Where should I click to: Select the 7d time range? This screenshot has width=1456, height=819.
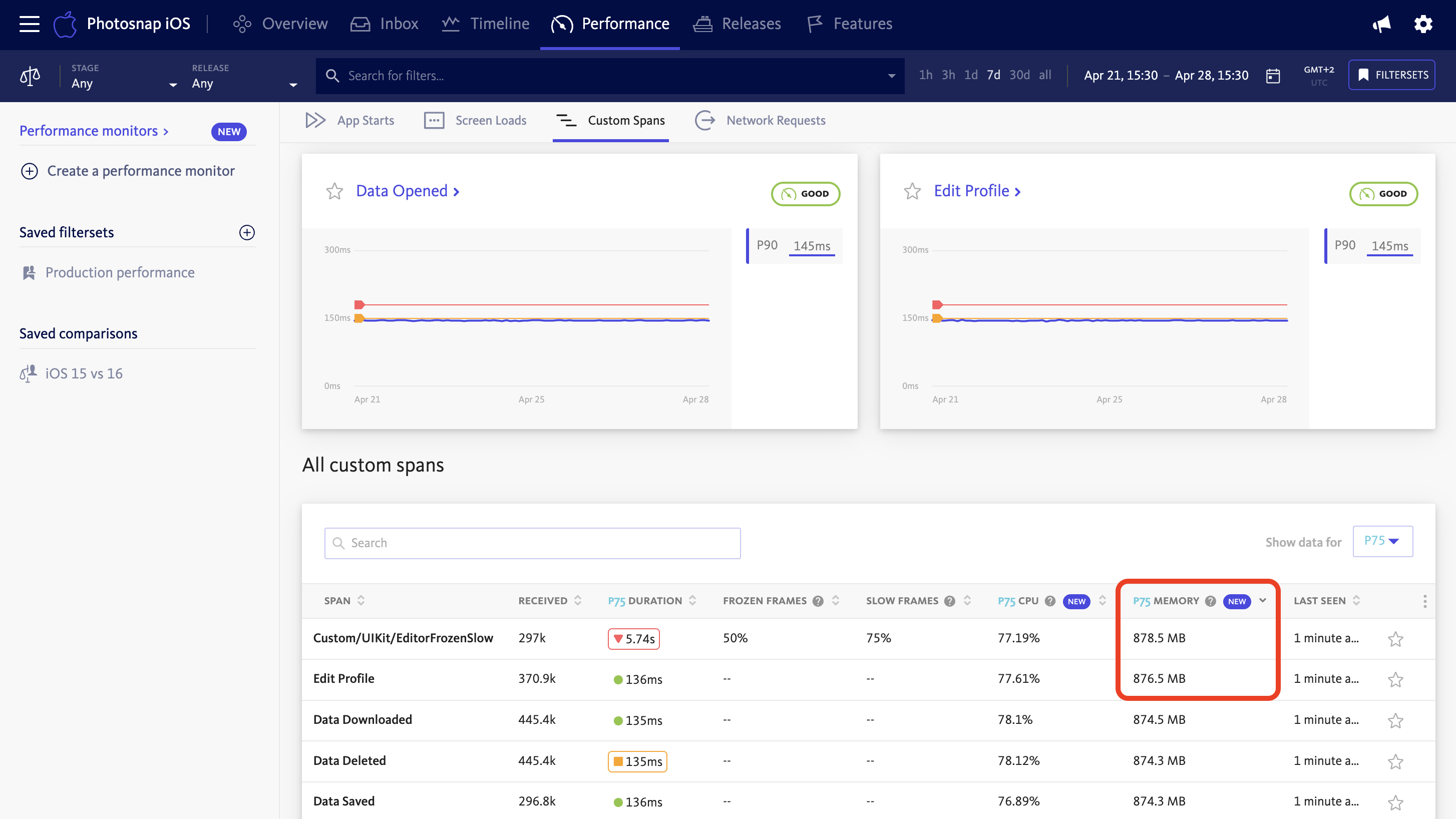(x=993, y=75)
